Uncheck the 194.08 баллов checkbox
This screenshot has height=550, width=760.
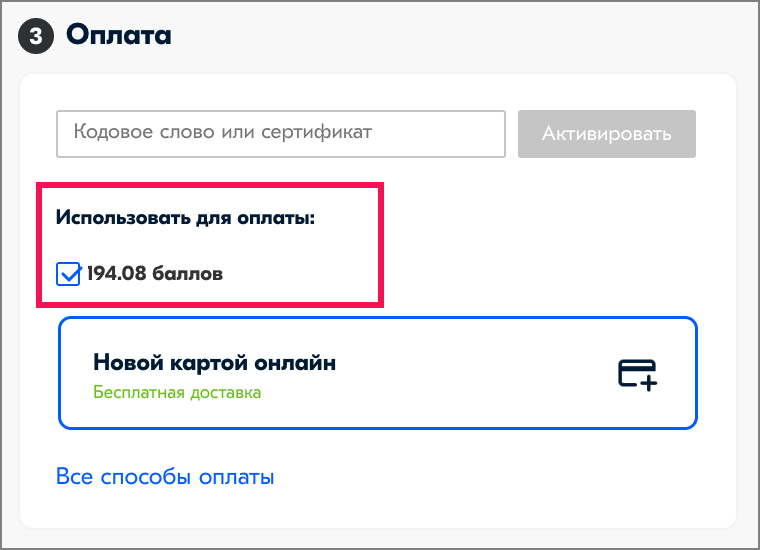click(68, 274)
